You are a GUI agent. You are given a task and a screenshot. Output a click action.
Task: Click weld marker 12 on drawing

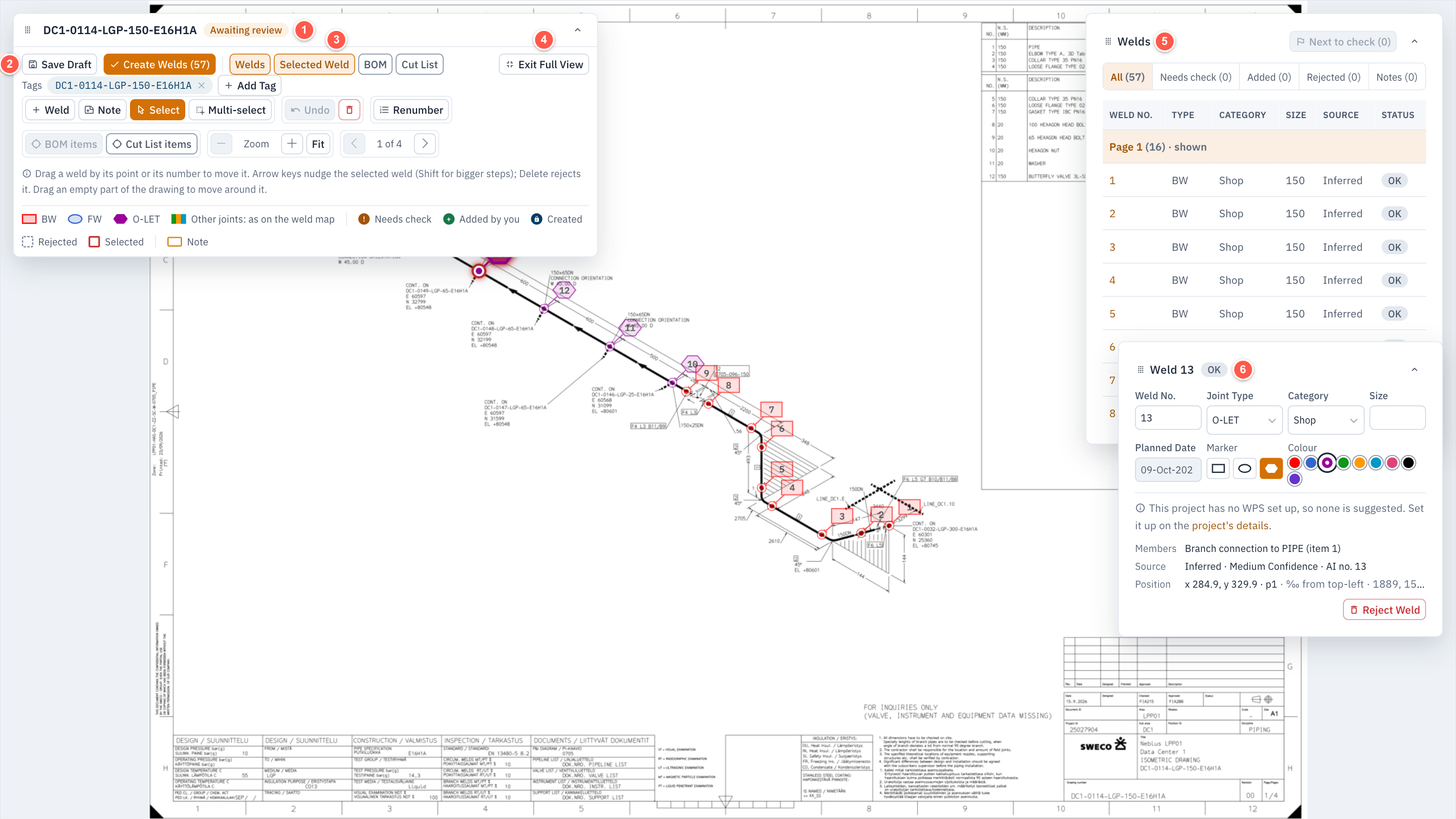[x=564, y=290]
